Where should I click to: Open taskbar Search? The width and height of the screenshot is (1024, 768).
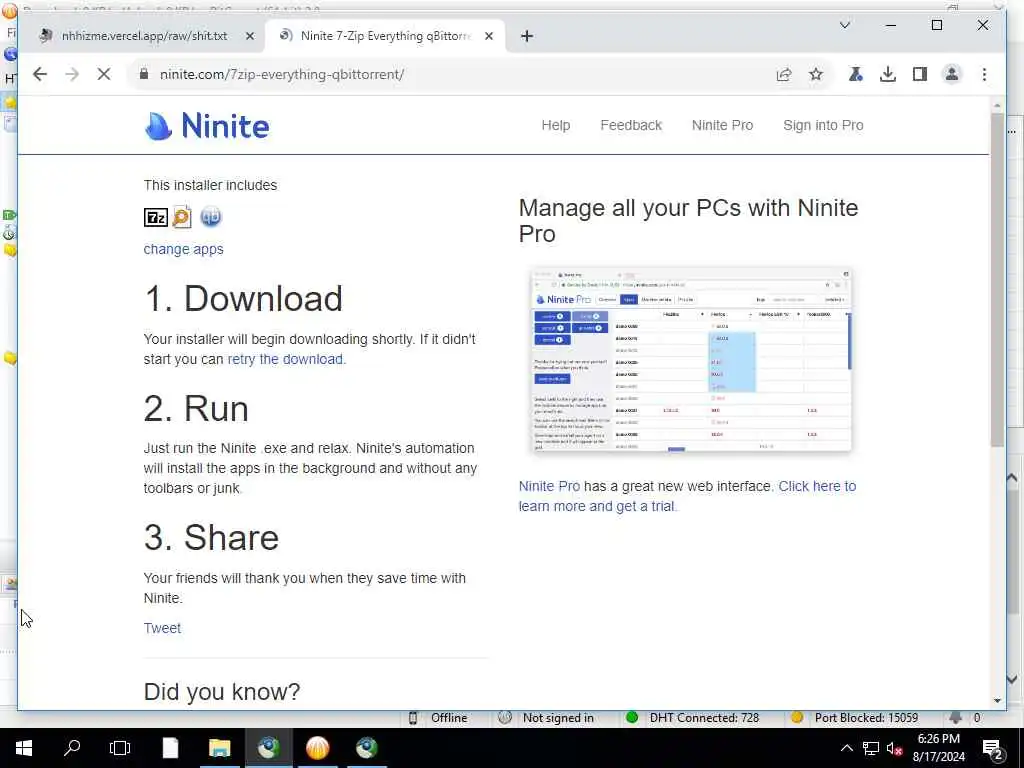(72, 748)
